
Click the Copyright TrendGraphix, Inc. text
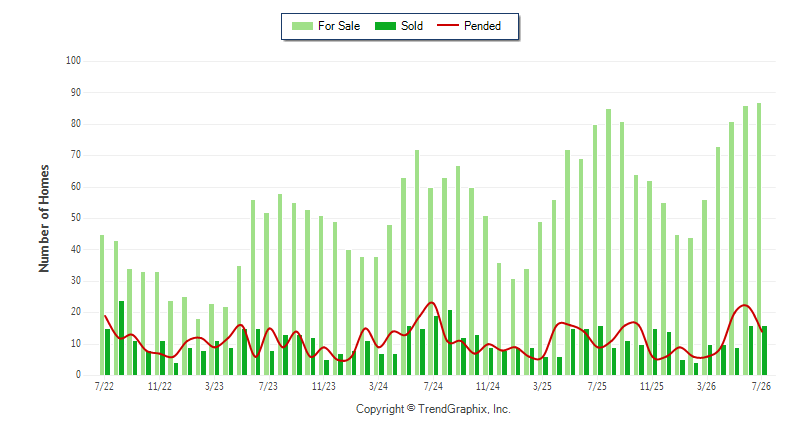[x=433, y=409]
